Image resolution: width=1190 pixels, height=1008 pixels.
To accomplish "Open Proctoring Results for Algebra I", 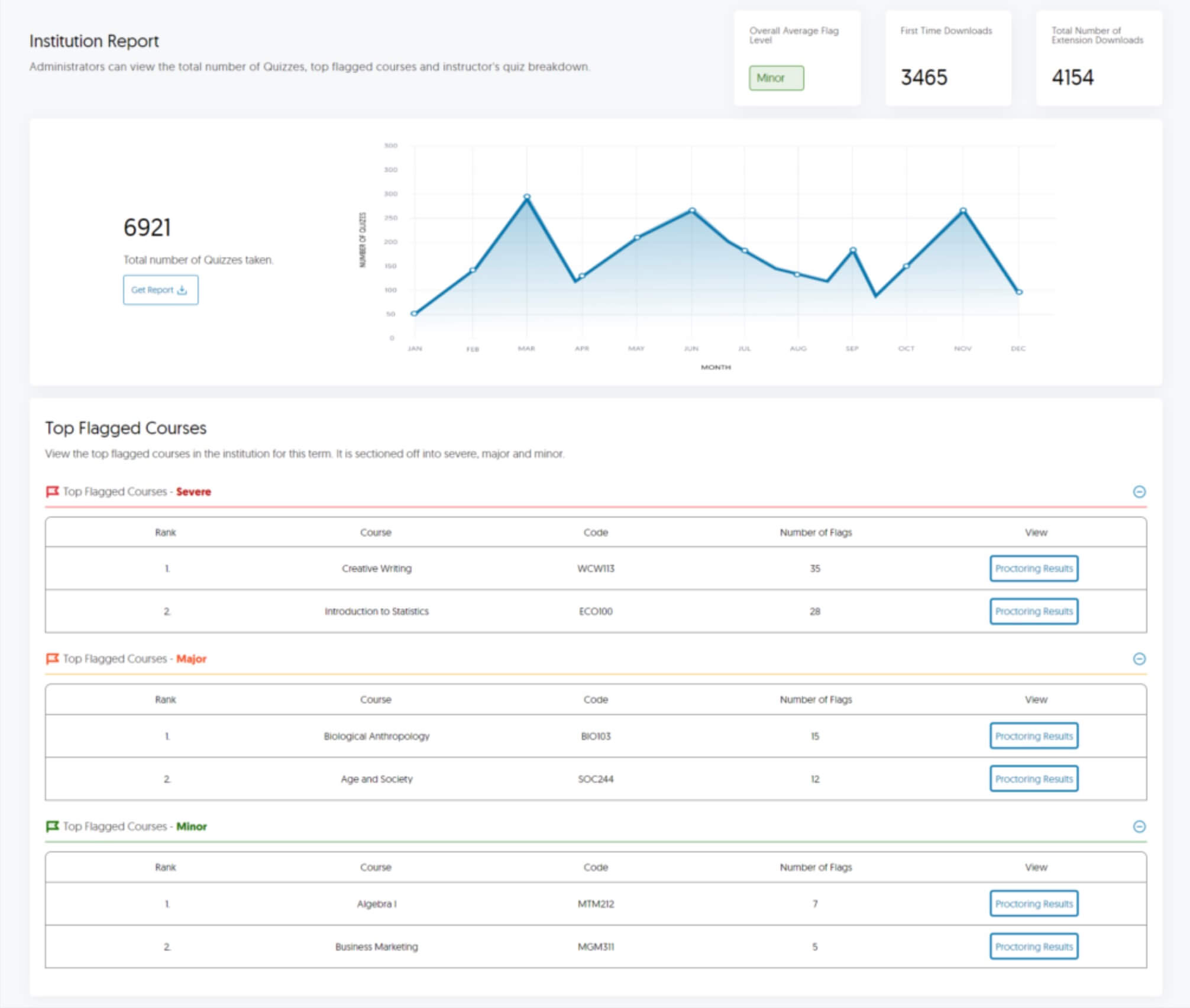I will [x=1034, y=904].
